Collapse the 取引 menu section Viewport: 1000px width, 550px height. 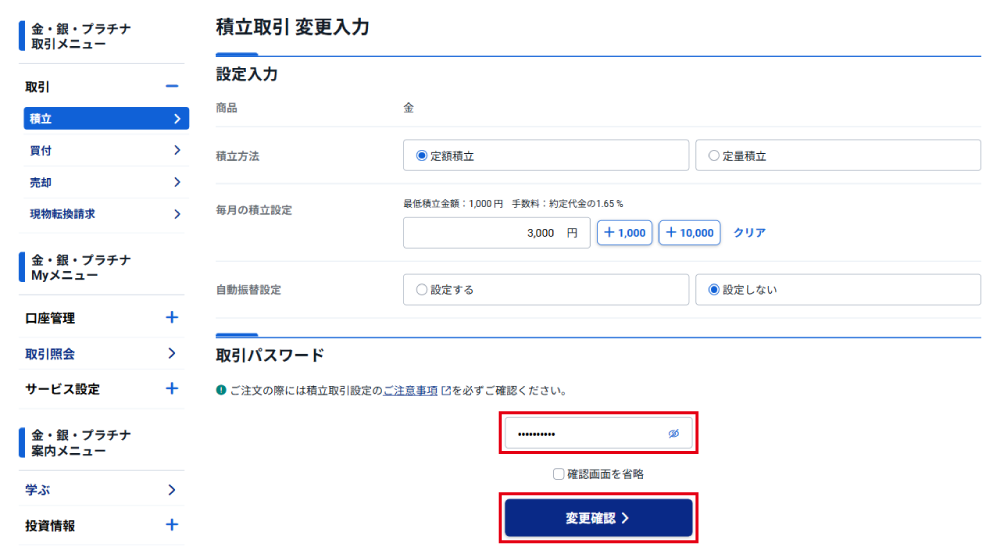click(172, 87)
